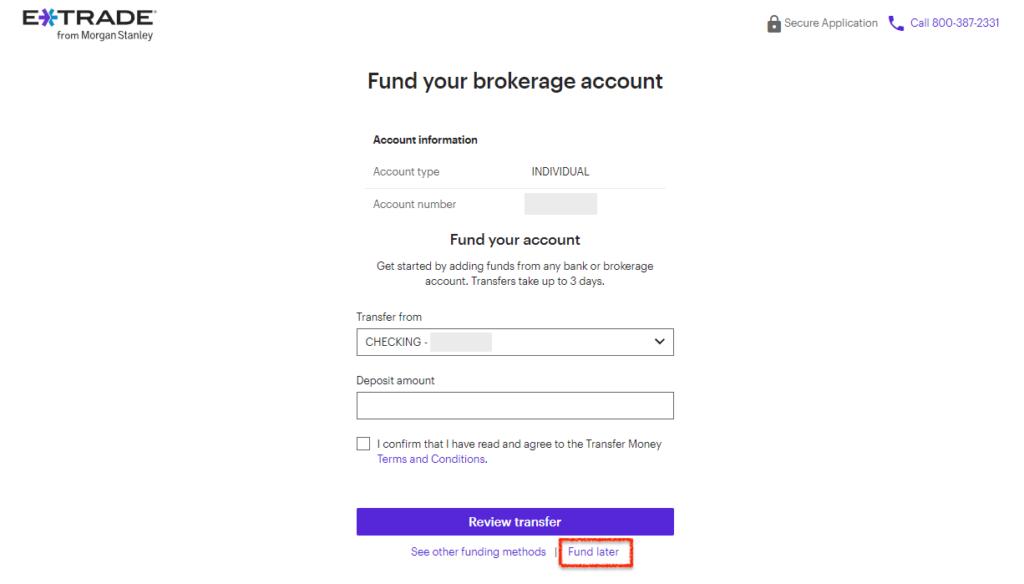Click the masked account number field
This screenshot has width=1024, height=584.
tap(560, 204)
